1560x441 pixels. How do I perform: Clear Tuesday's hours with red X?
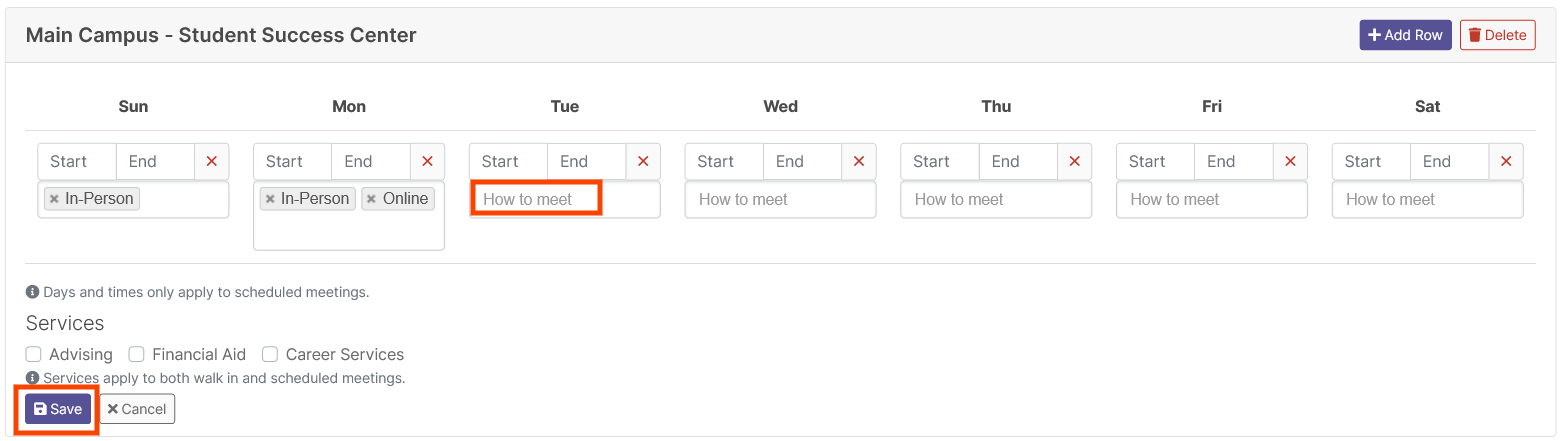(643, 161)
